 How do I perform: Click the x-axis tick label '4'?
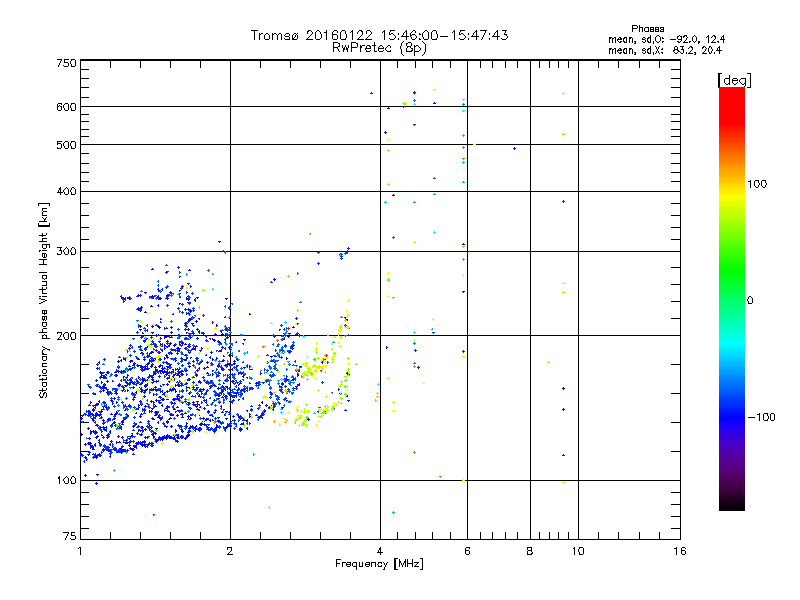pos(380,551)
